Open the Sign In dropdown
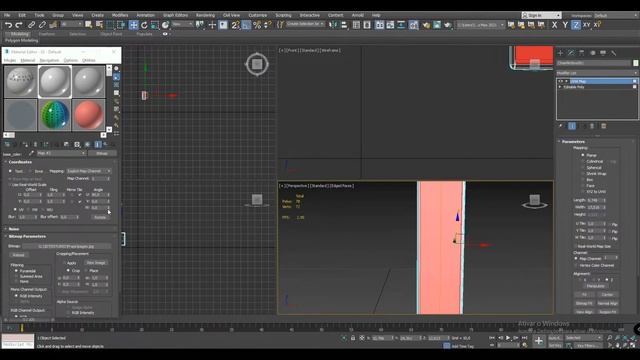Screen dimensions: 640x360 pos(541,15)
